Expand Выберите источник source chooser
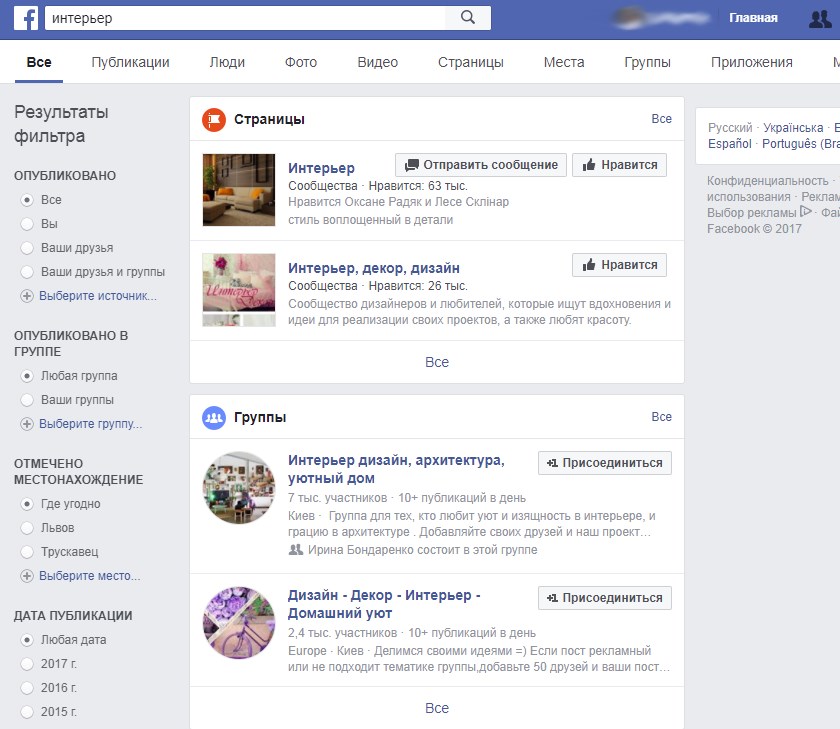The width and height of the screenshot is (840, 729). [x=98, y=296]
